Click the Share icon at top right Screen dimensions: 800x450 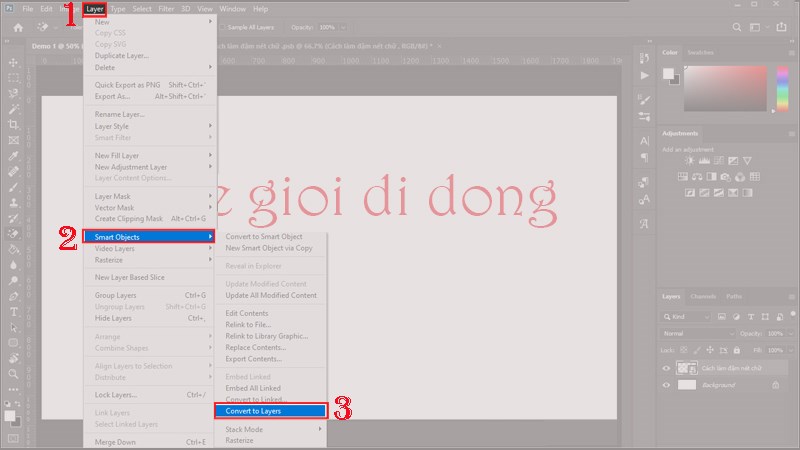pos(781,27)
